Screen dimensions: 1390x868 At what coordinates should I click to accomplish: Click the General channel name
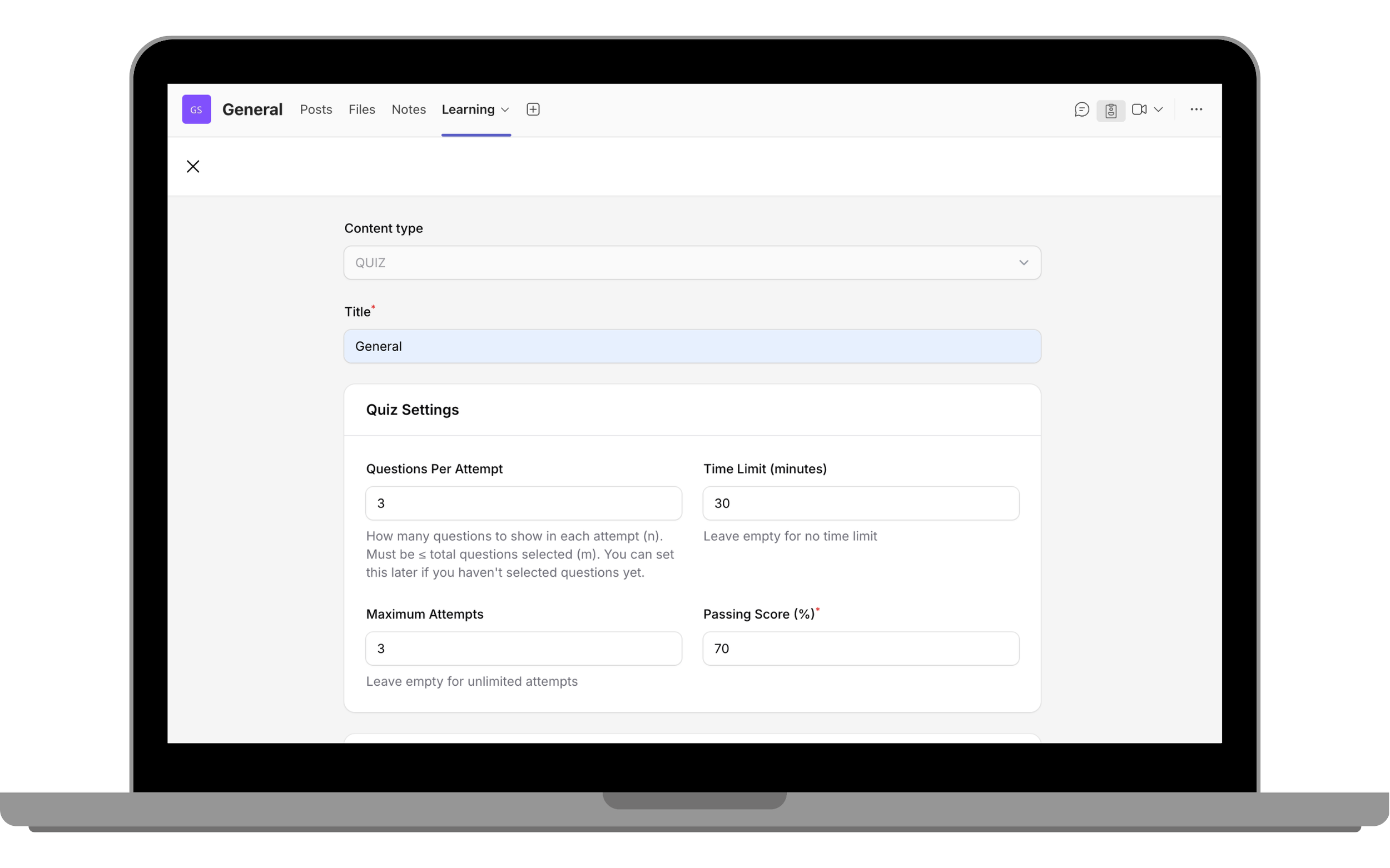pyautogui.click(x=252, y=109)
